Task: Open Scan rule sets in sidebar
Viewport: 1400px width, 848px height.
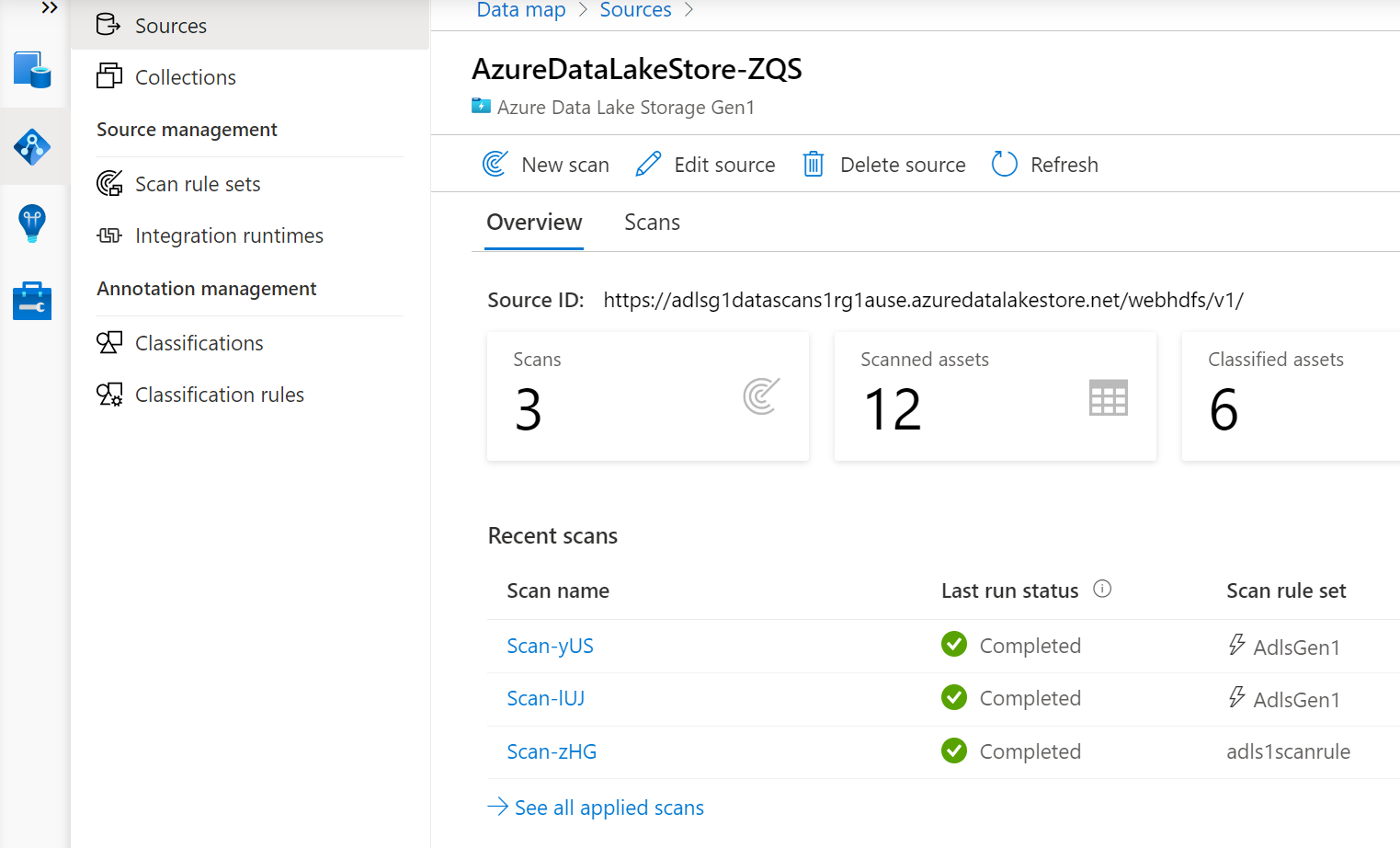Action: pos(198,184)
